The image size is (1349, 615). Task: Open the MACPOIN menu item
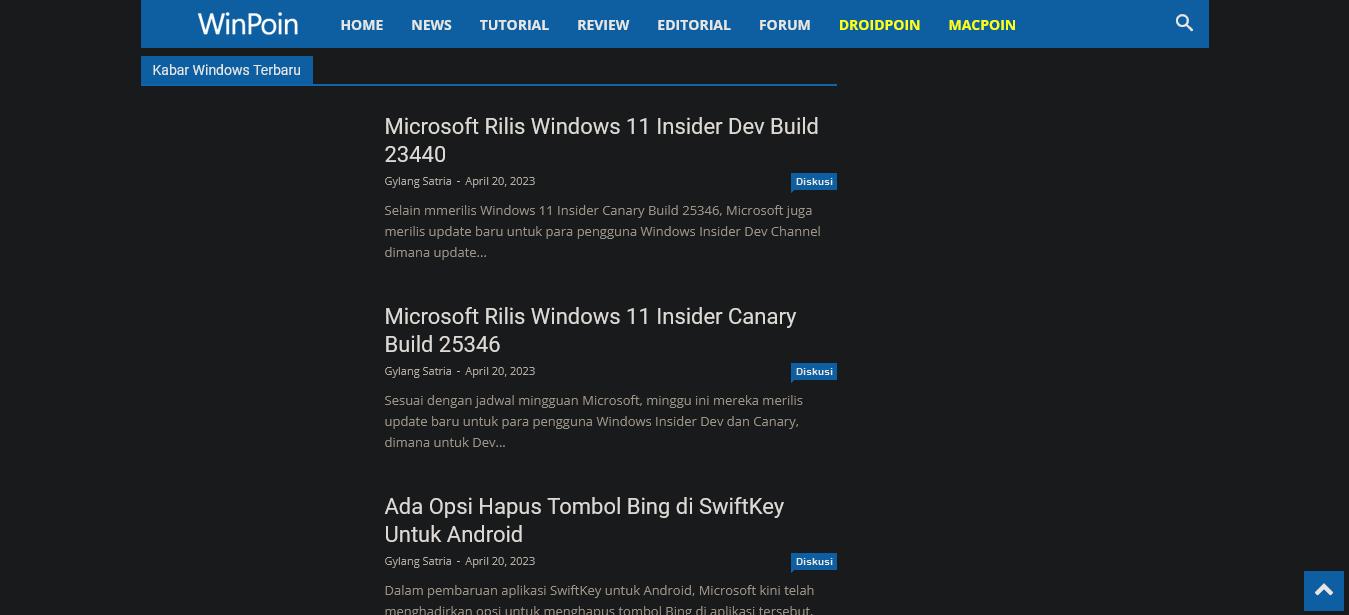tap(981, 24)
